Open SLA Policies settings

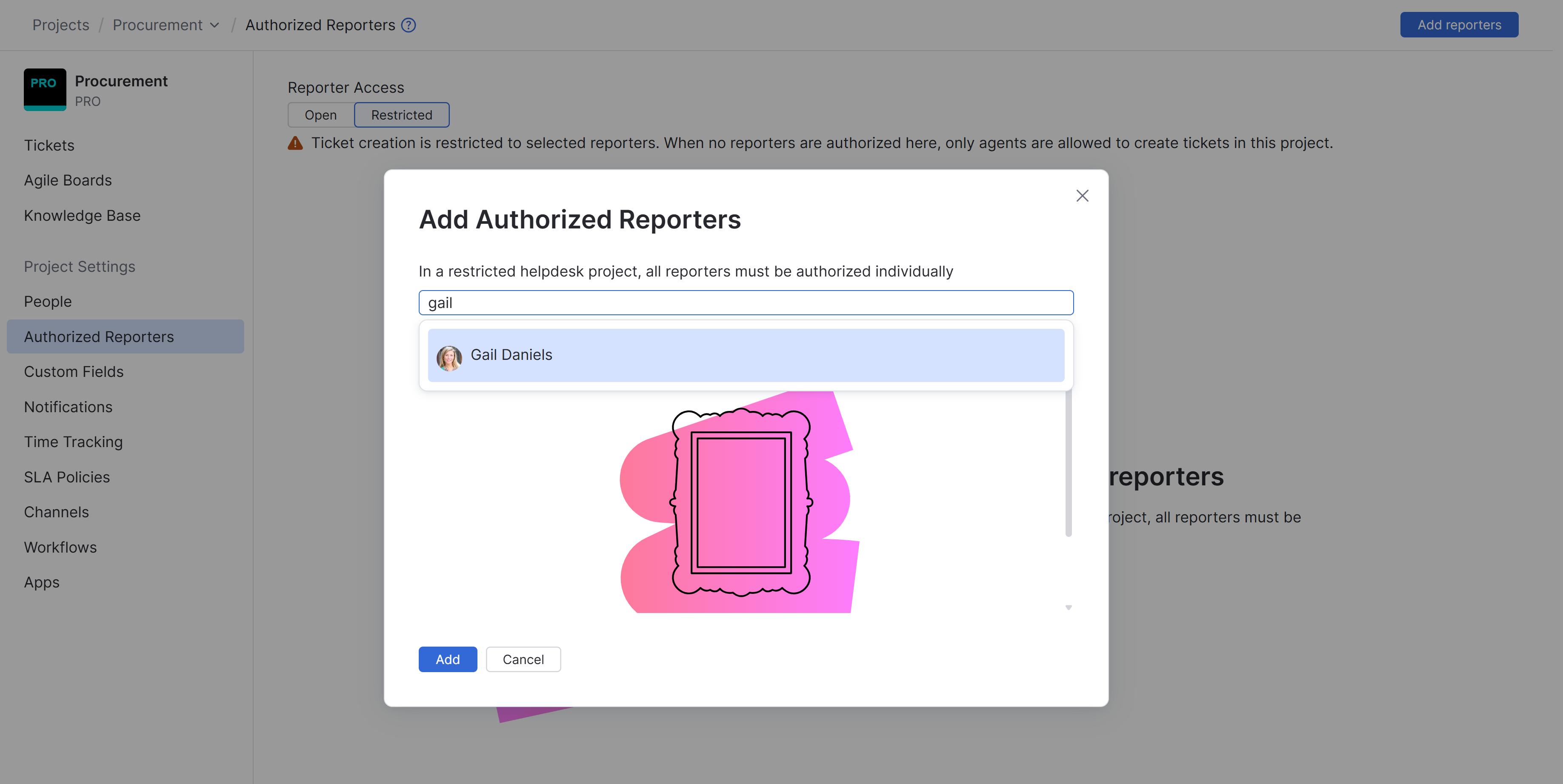67,477
